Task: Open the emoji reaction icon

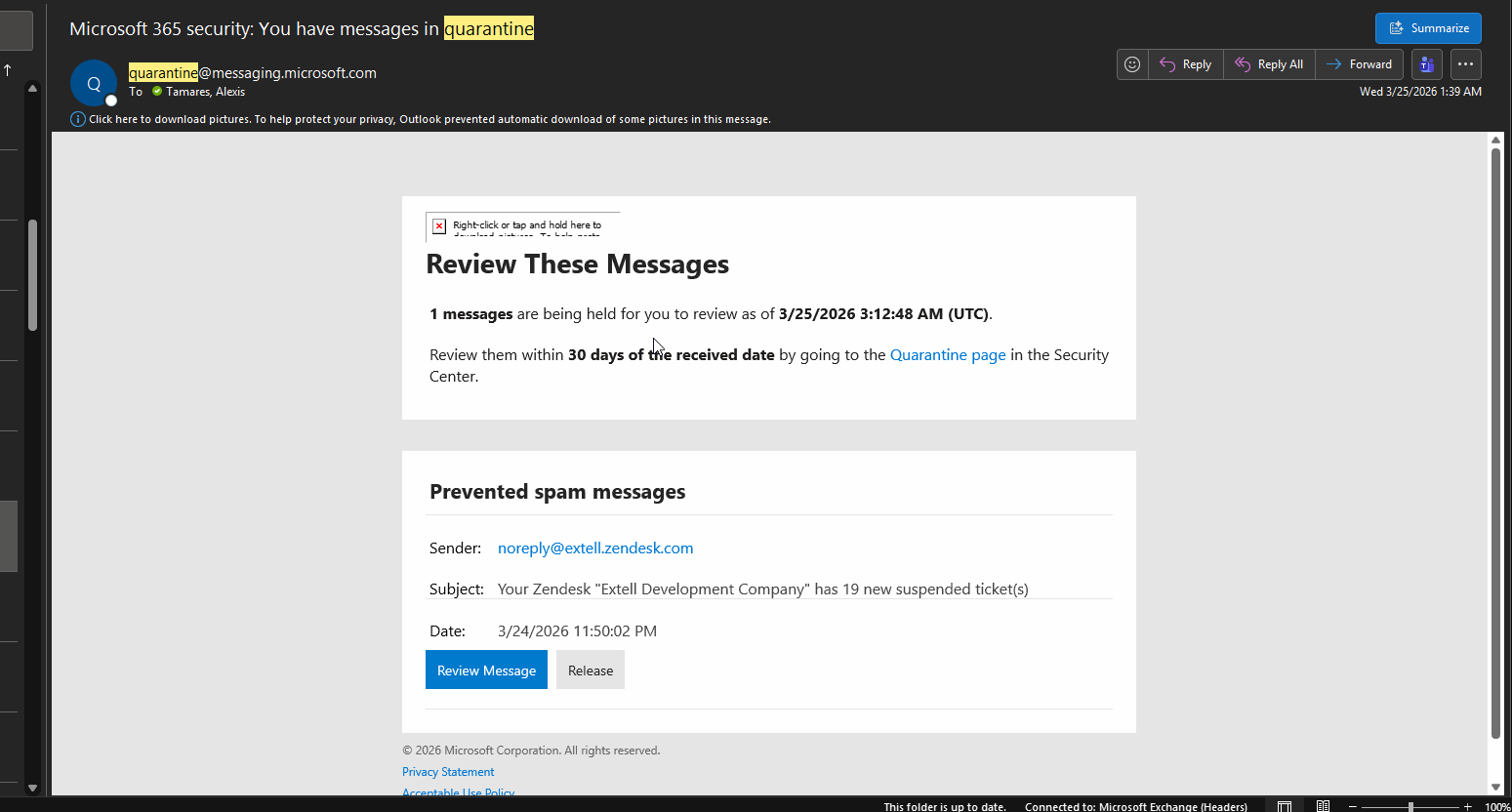Action: coord(1132,64)
